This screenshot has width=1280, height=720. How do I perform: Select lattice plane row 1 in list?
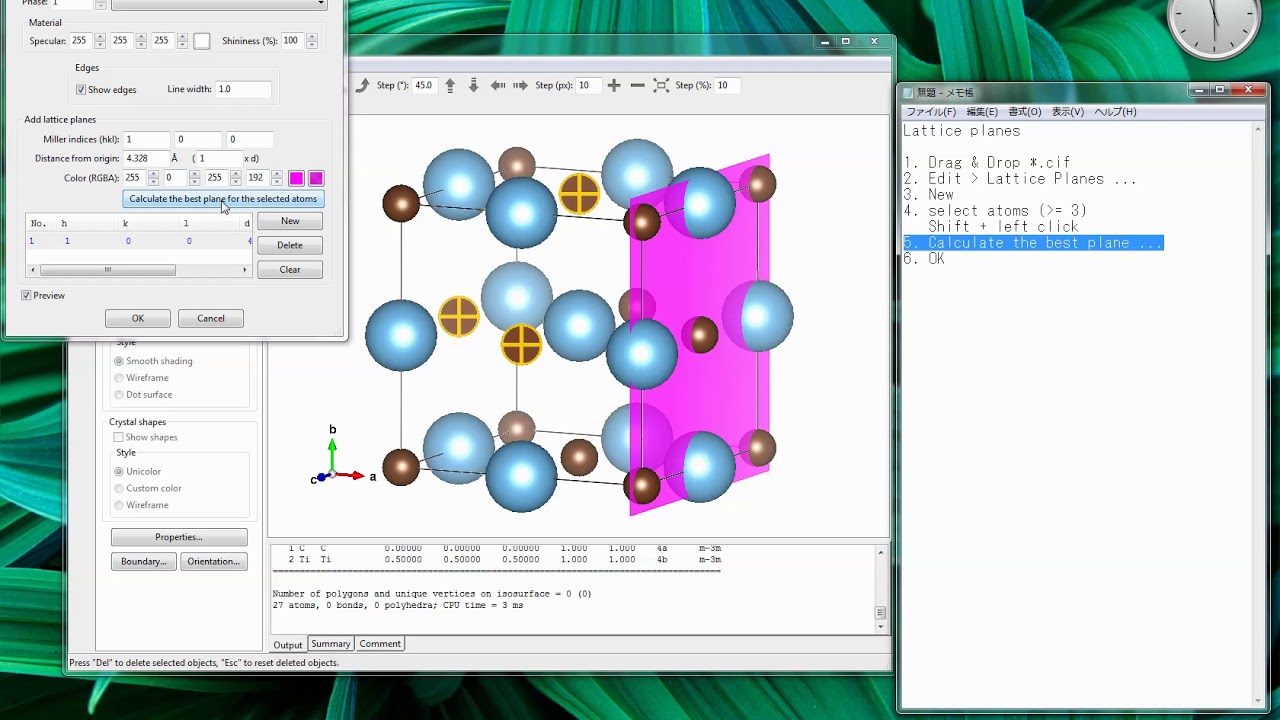point(139,241)
